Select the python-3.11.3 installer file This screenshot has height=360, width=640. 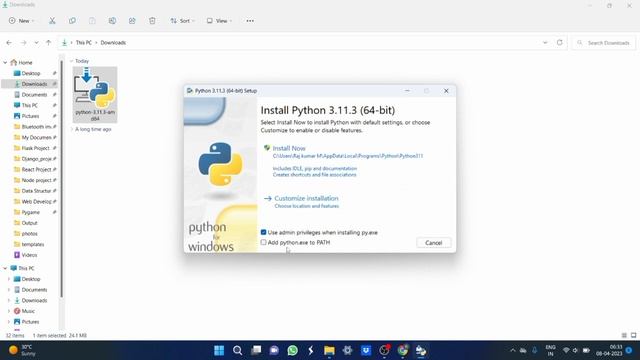coord(95,95)
